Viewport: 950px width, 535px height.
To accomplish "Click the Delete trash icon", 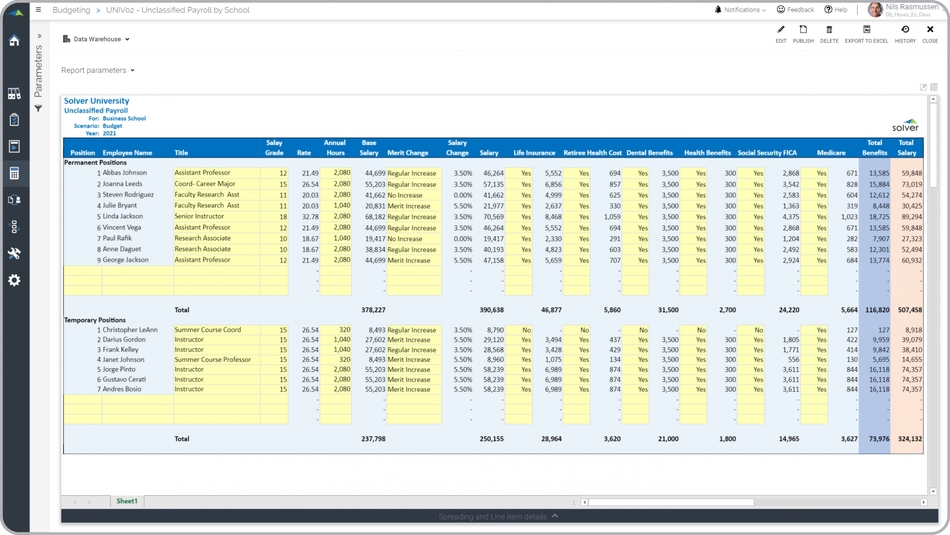I will pyautogui.click(x=829, y=34).
